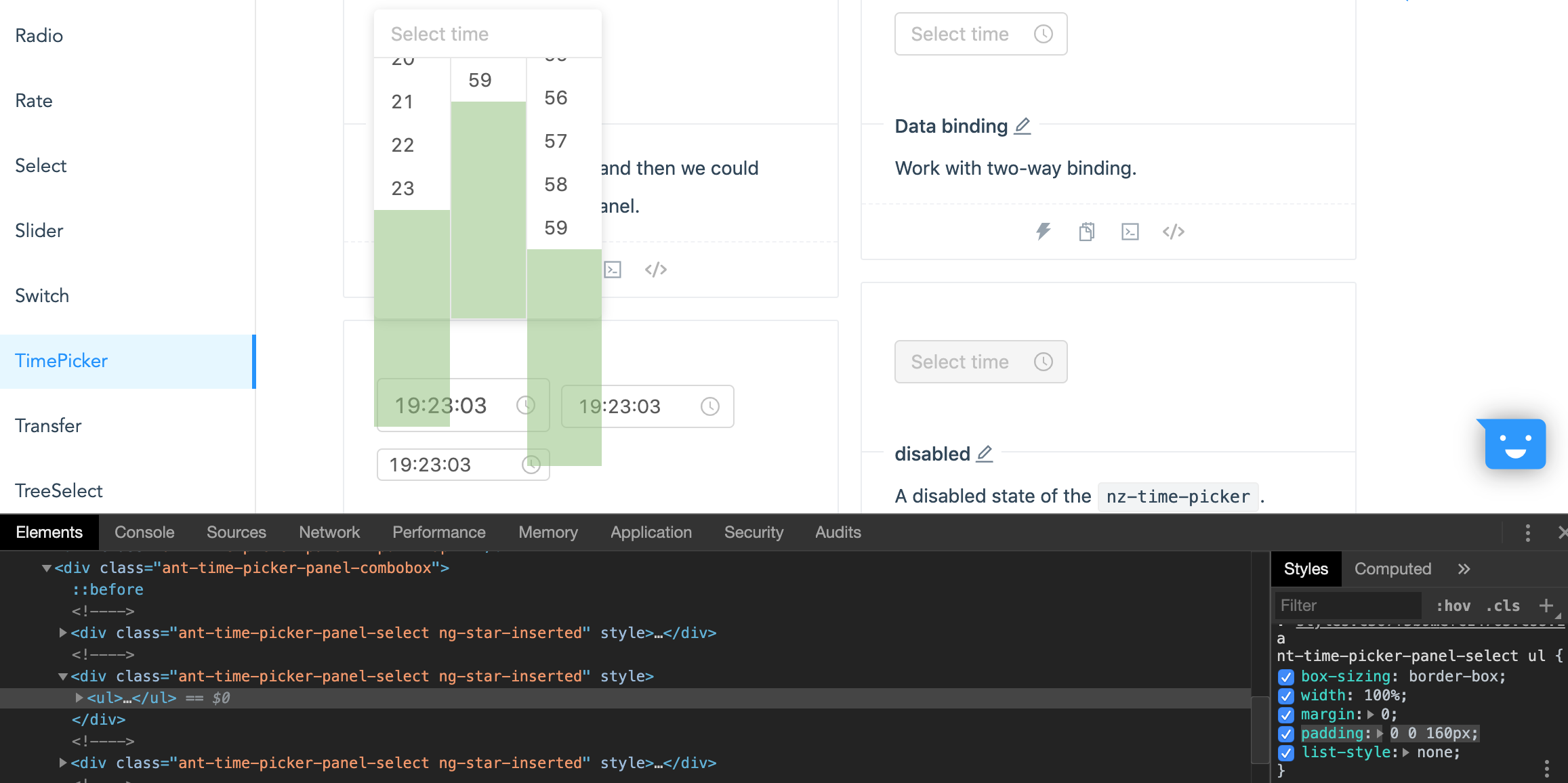The height and width of the screenshot is (783, 1568).
Task: Click the clock icon in the disabled Select time input
Action: (x=1043, y=362)
